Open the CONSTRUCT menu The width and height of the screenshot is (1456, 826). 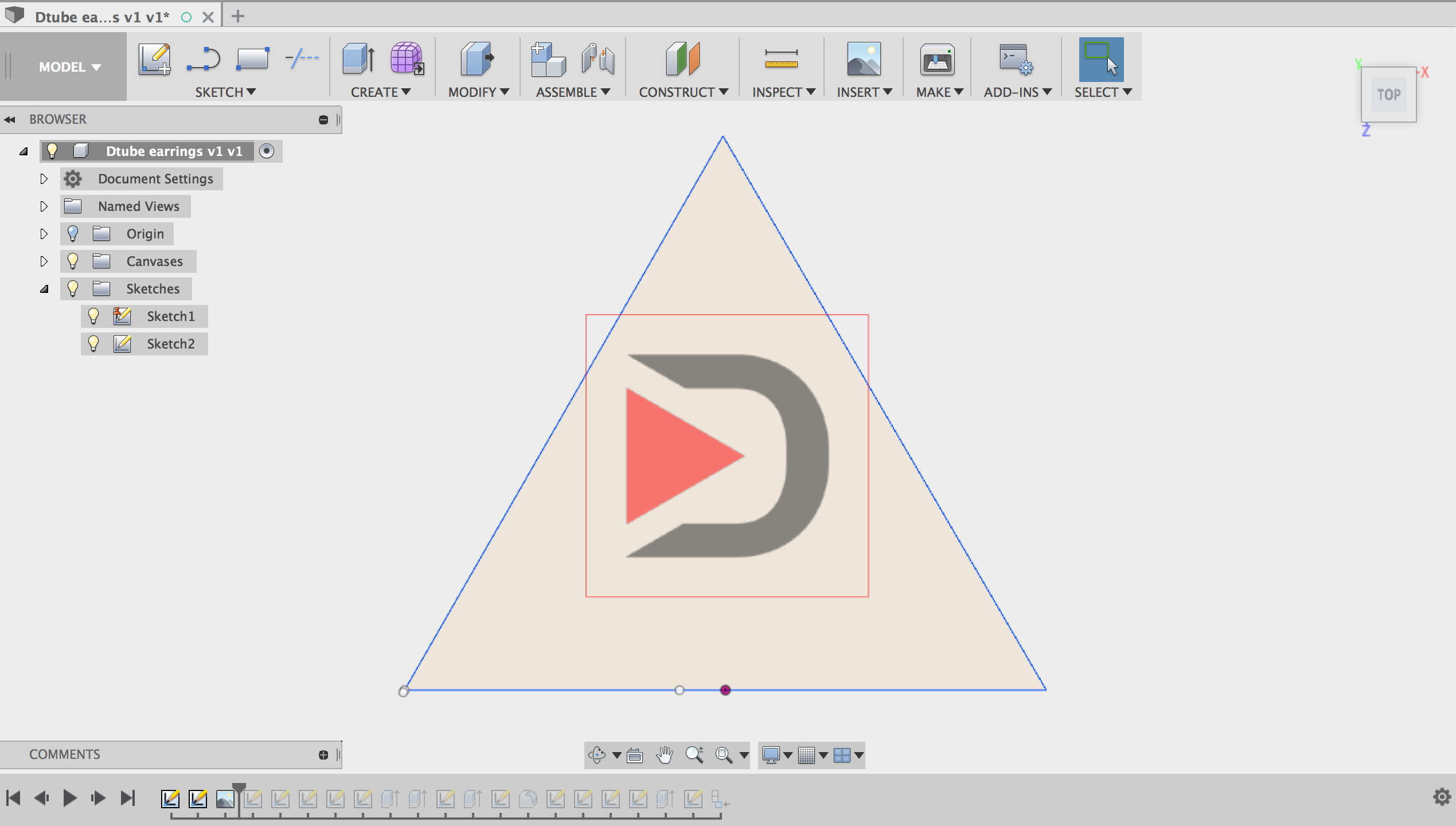click(684, 92)
